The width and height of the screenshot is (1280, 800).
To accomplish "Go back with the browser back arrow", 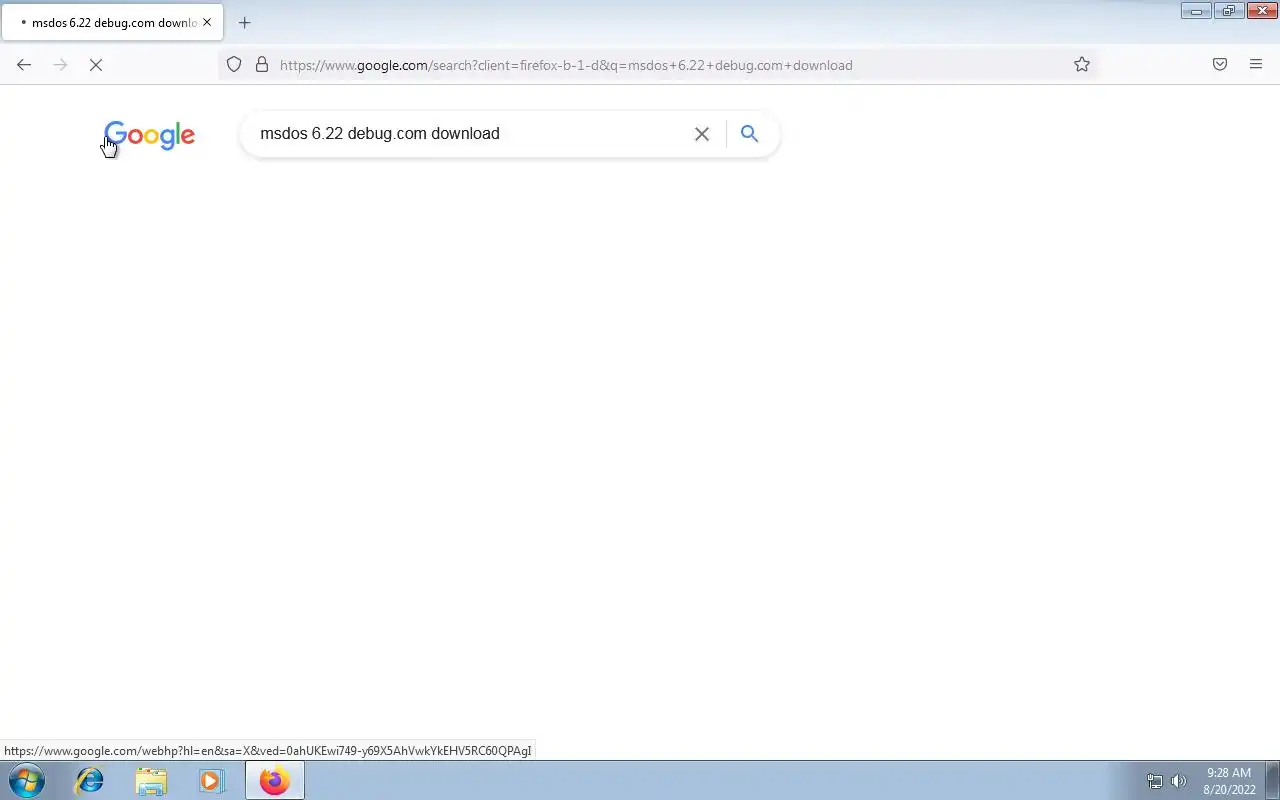I will (24, 65).
